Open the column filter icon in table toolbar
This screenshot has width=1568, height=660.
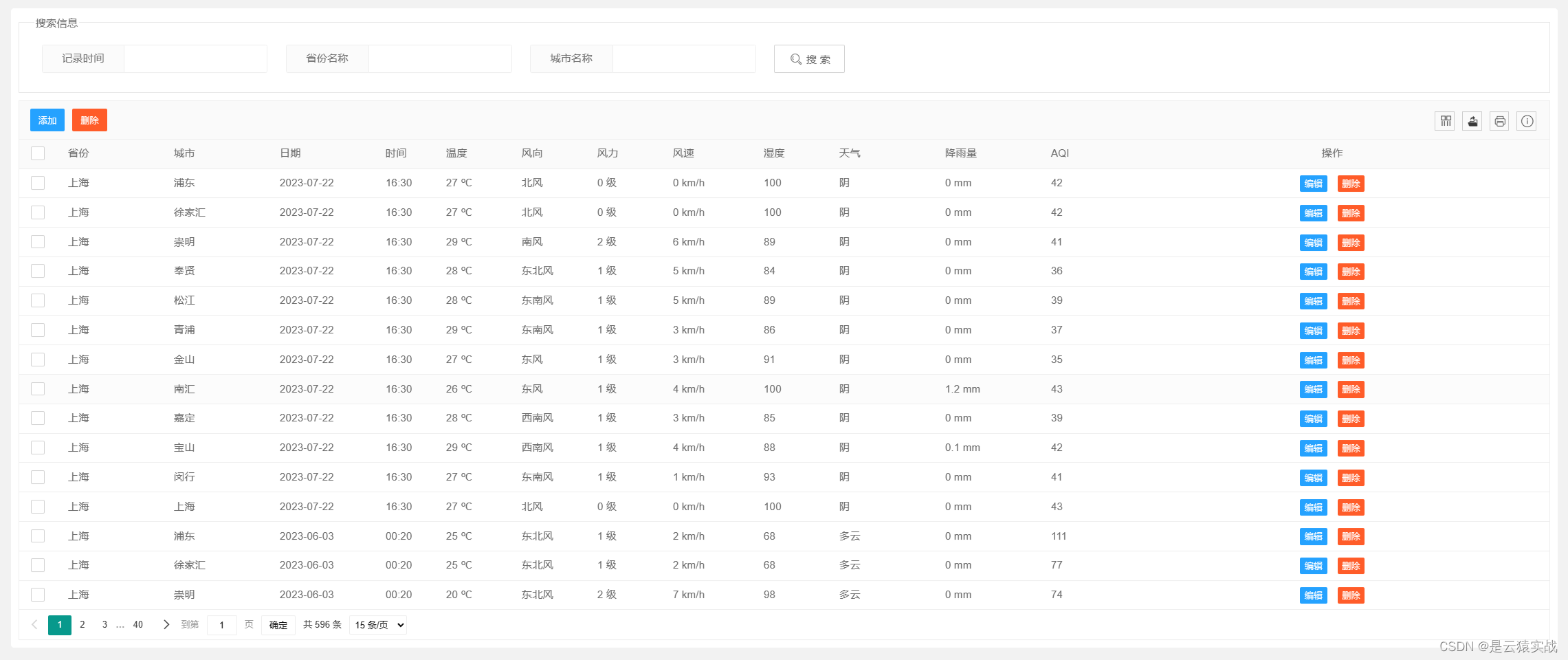[x=1446, y=121]
